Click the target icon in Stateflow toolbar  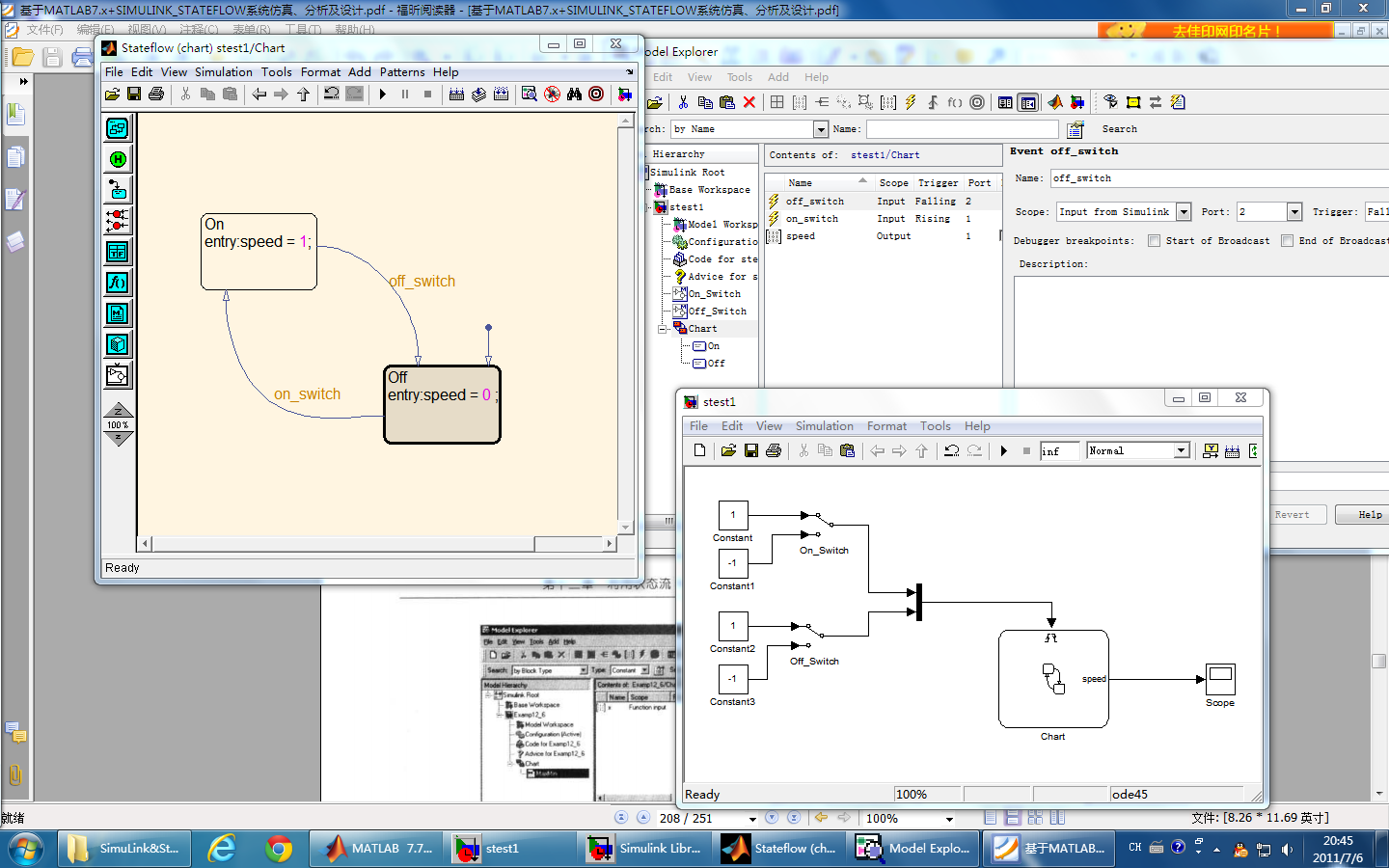pos(596,95)
